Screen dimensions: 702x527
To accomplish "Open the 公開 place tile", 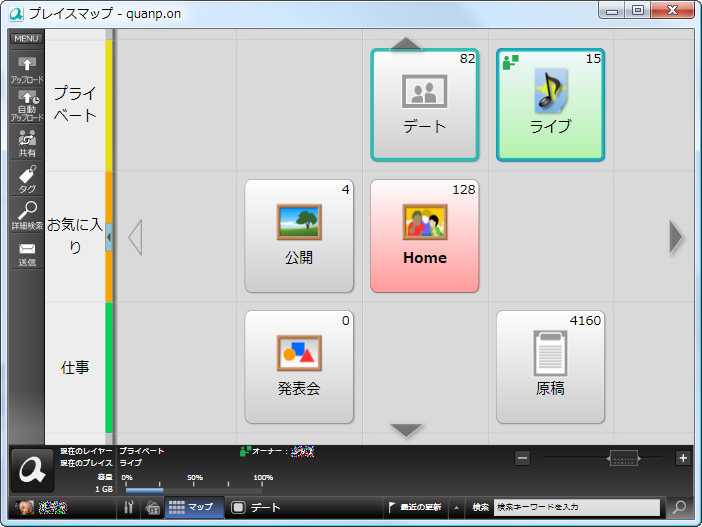I will point(299,236).
